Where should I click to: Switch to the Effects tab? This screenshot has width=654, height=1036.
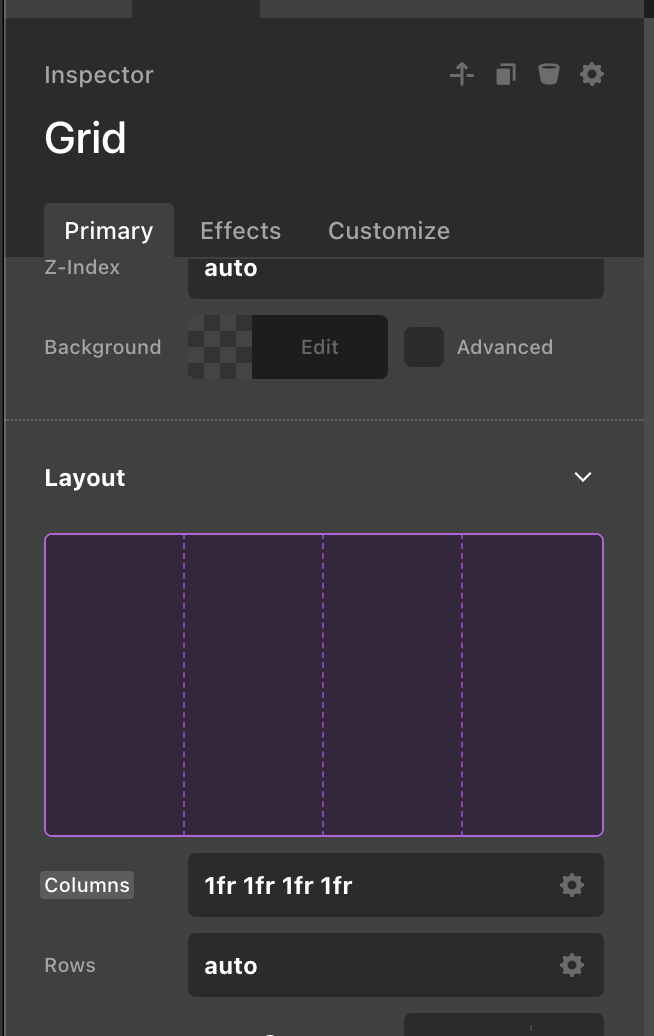(240, 231)
